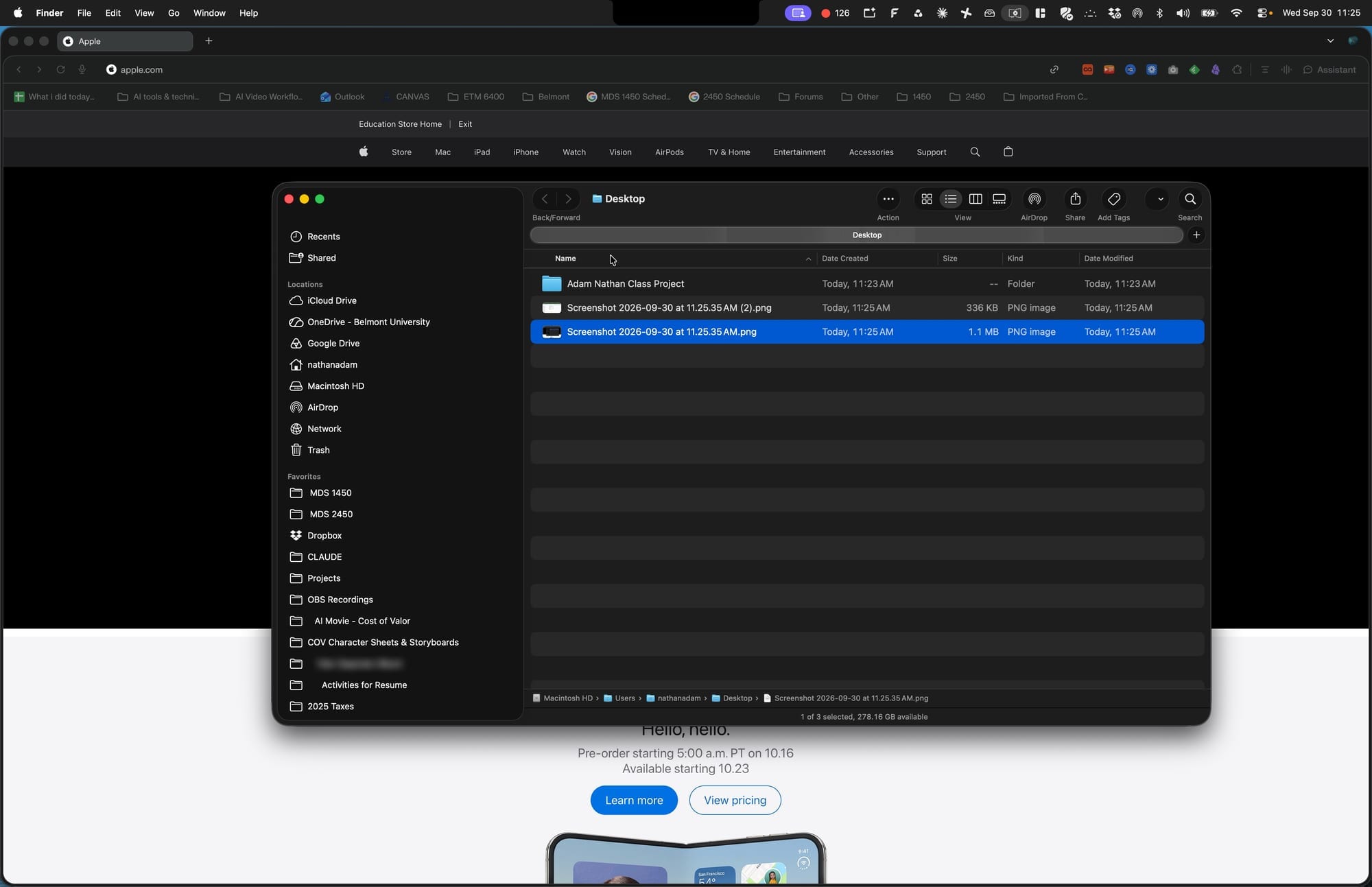Open the Go menu in menu bar
This screenshot has height=887, width=1372.
[174, 13]
